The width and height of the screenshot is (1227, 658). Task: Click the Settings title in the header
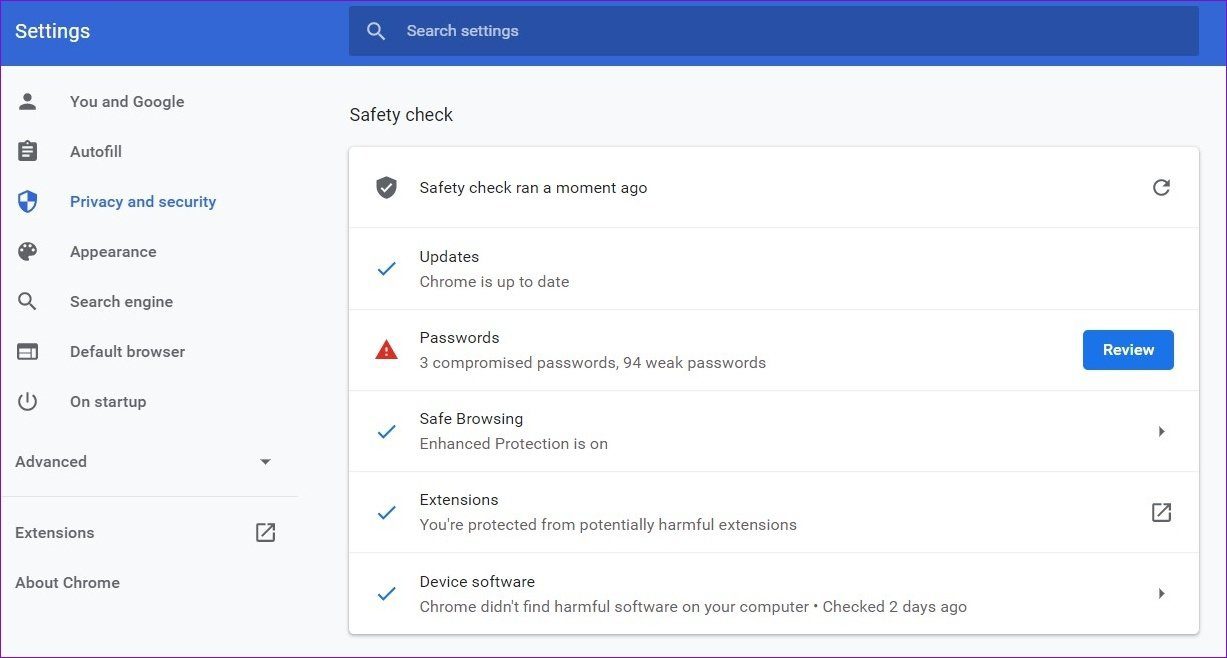point(52,31)
